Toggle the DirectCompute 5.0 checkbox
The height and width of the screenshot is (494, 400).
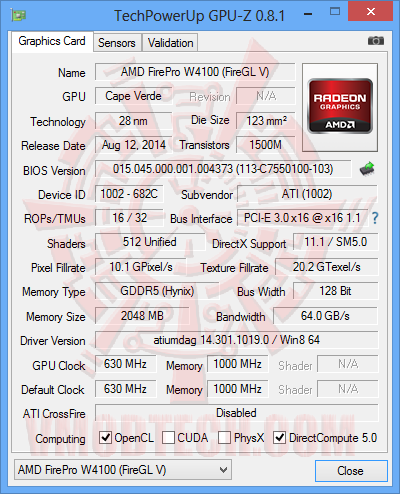coord(279,437)
